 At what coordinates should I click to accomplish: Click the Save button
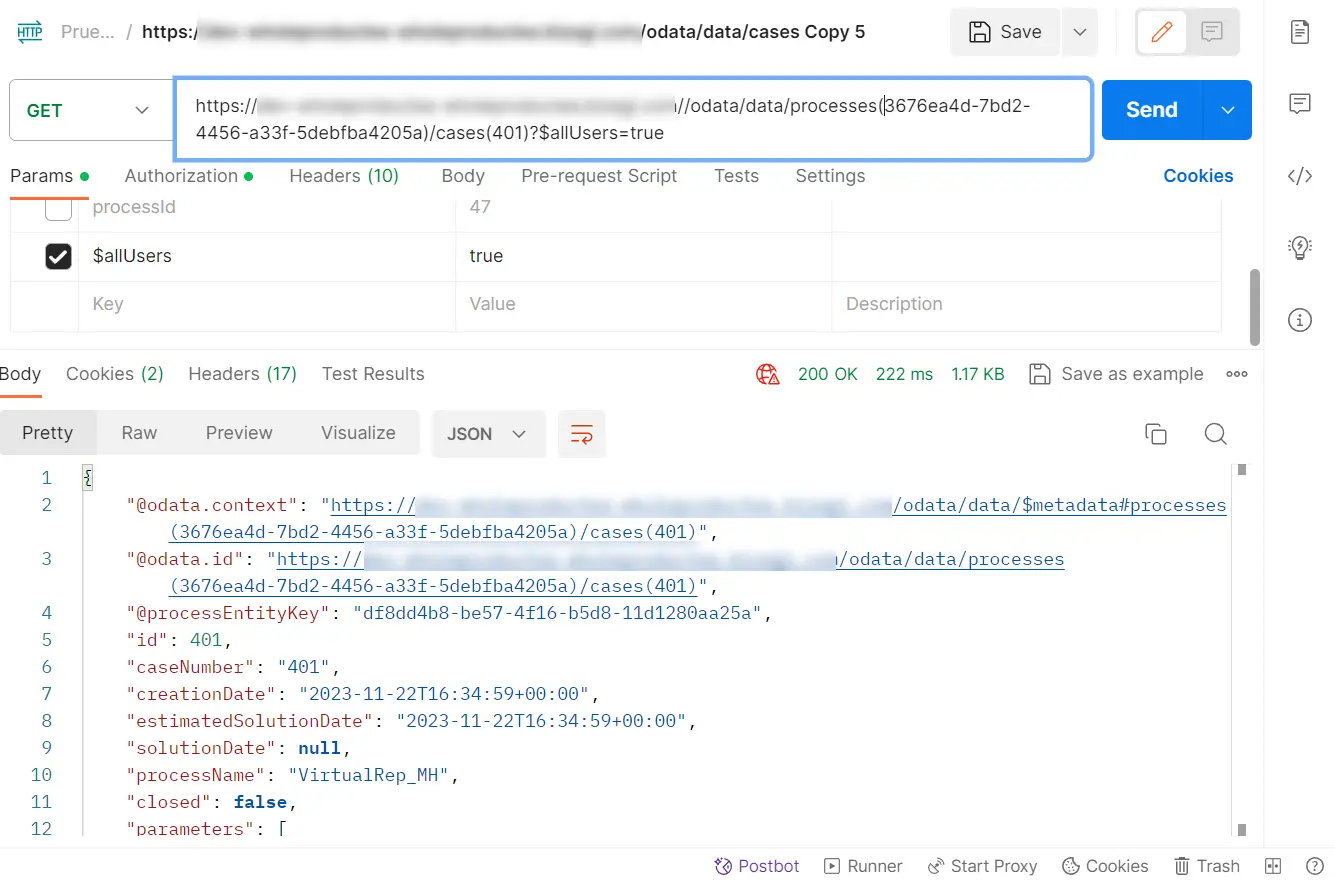[x=1006, y=32]
